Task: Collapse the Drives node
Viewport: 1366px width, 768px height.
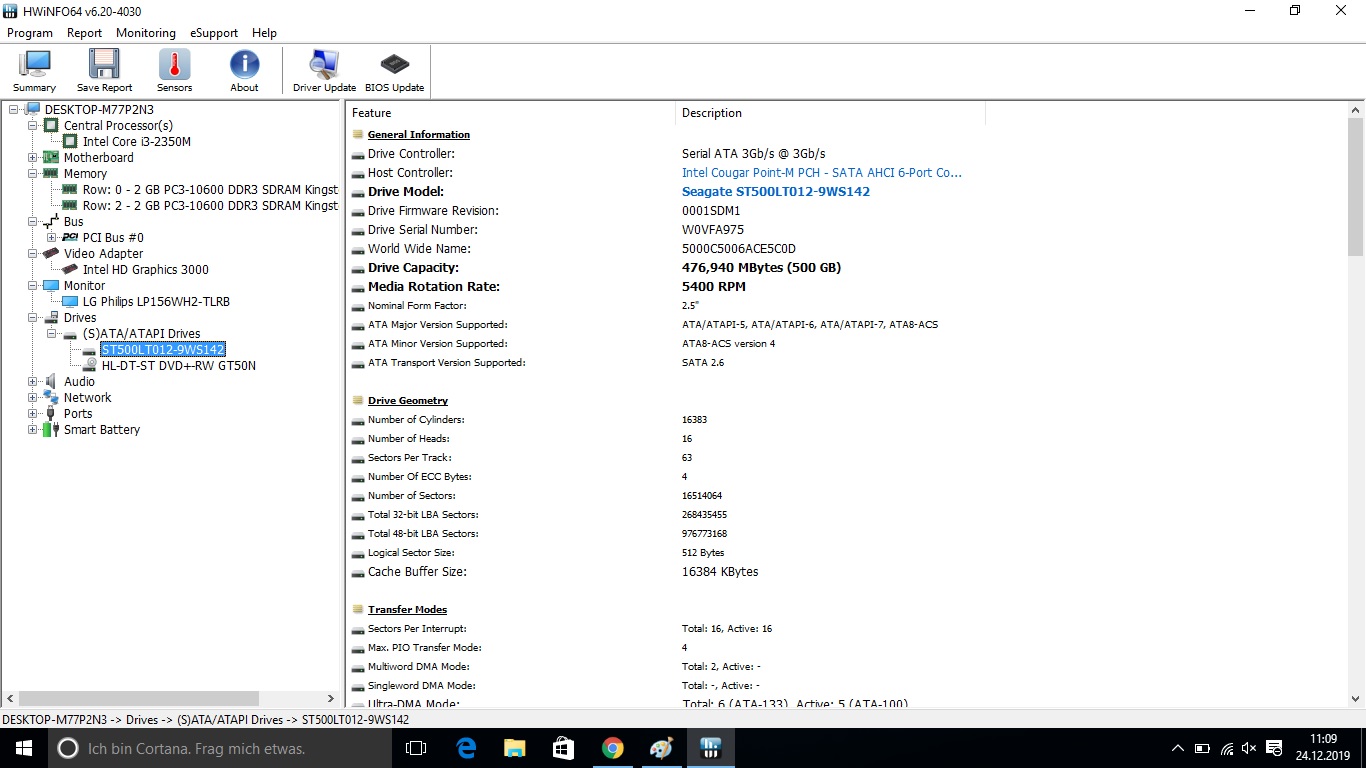Action: pos(32,318)
